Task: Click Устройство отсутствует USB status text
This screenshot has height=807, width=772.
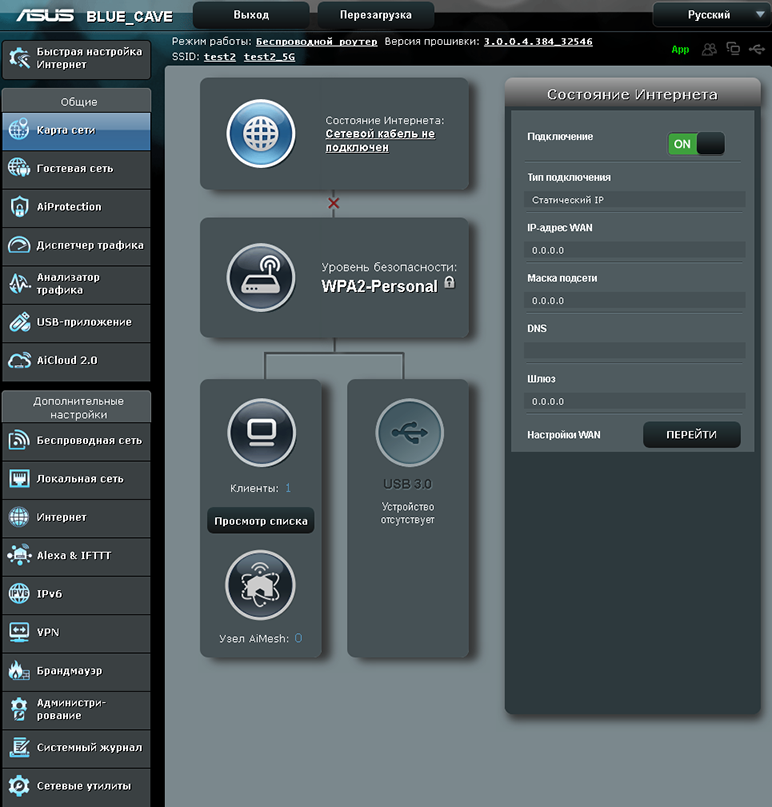Action: 408,513
